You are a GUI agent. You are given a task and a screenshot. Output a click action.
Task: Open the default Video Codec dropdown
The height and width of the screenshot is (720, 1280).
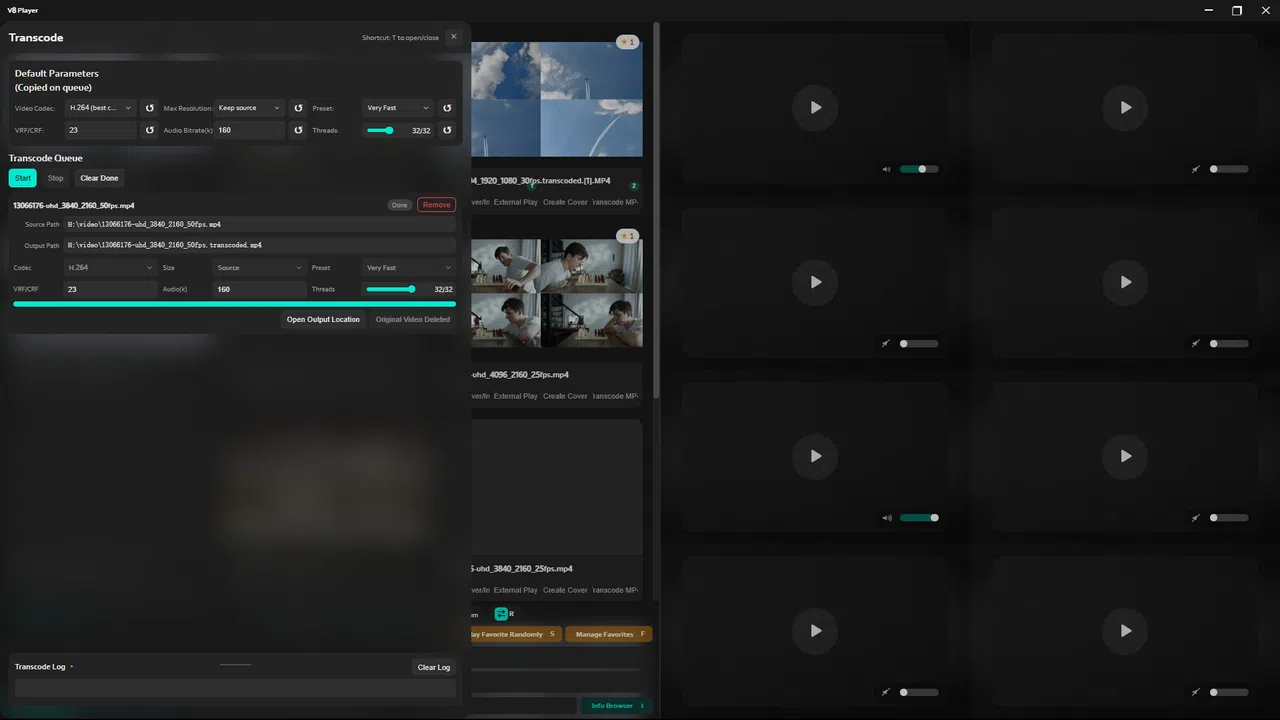[x=101, y=108]
